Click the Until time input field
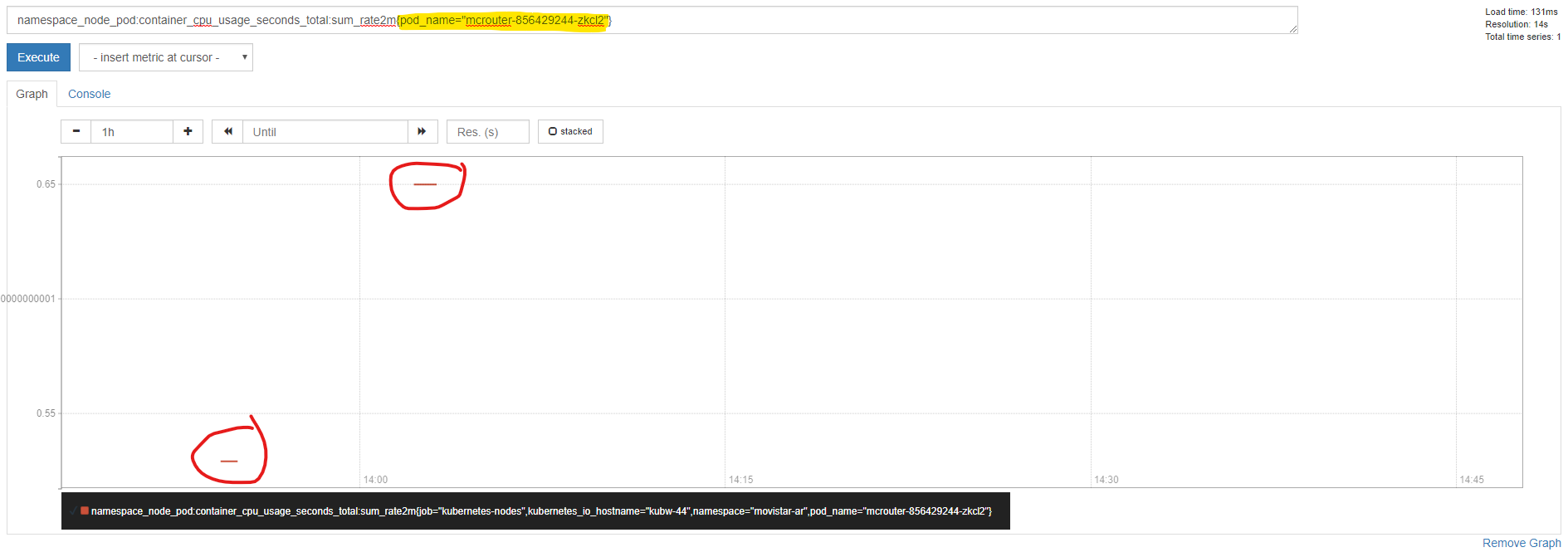 point(325,131)
